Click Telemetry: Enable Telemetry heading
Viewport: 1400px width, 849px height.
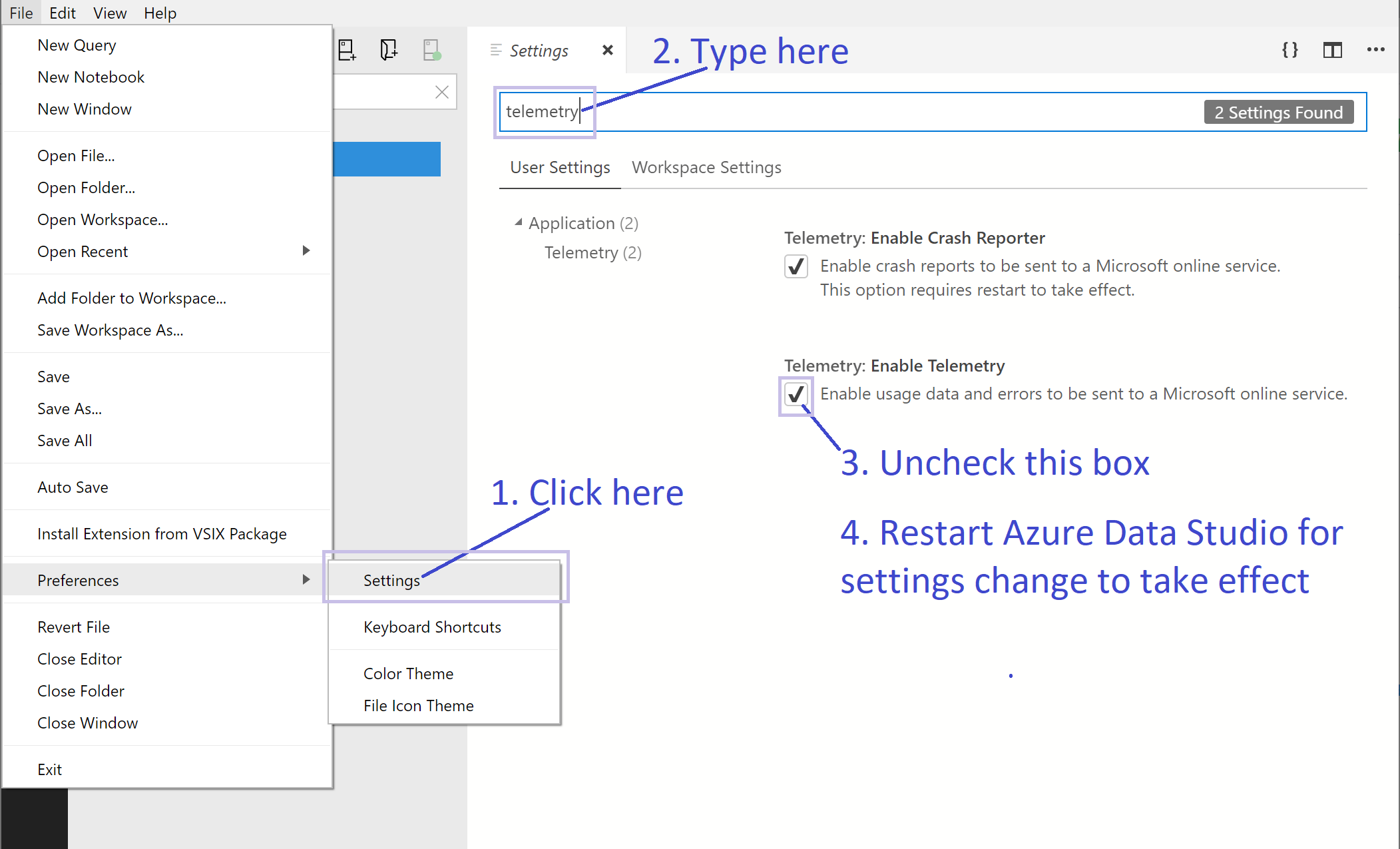895,366
